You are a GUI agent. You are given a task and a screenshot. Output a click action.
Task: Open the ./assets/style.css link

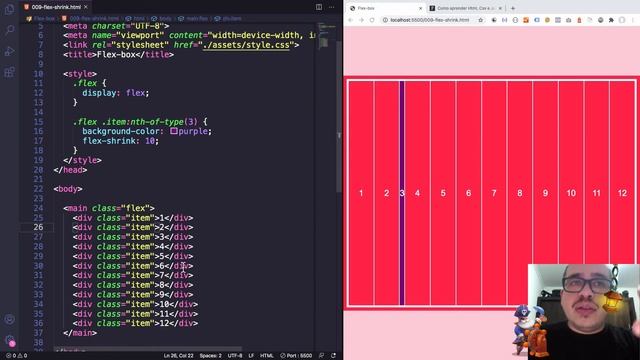[x=246, y=45]
